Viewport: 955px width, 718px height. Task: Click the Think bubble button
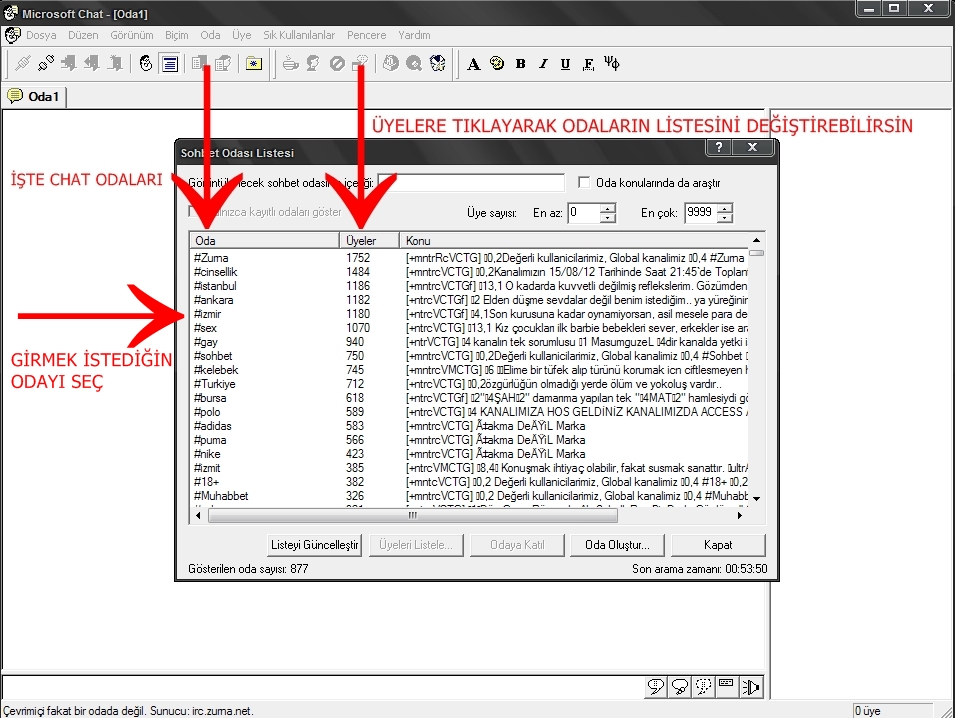[x=680, y=687]
